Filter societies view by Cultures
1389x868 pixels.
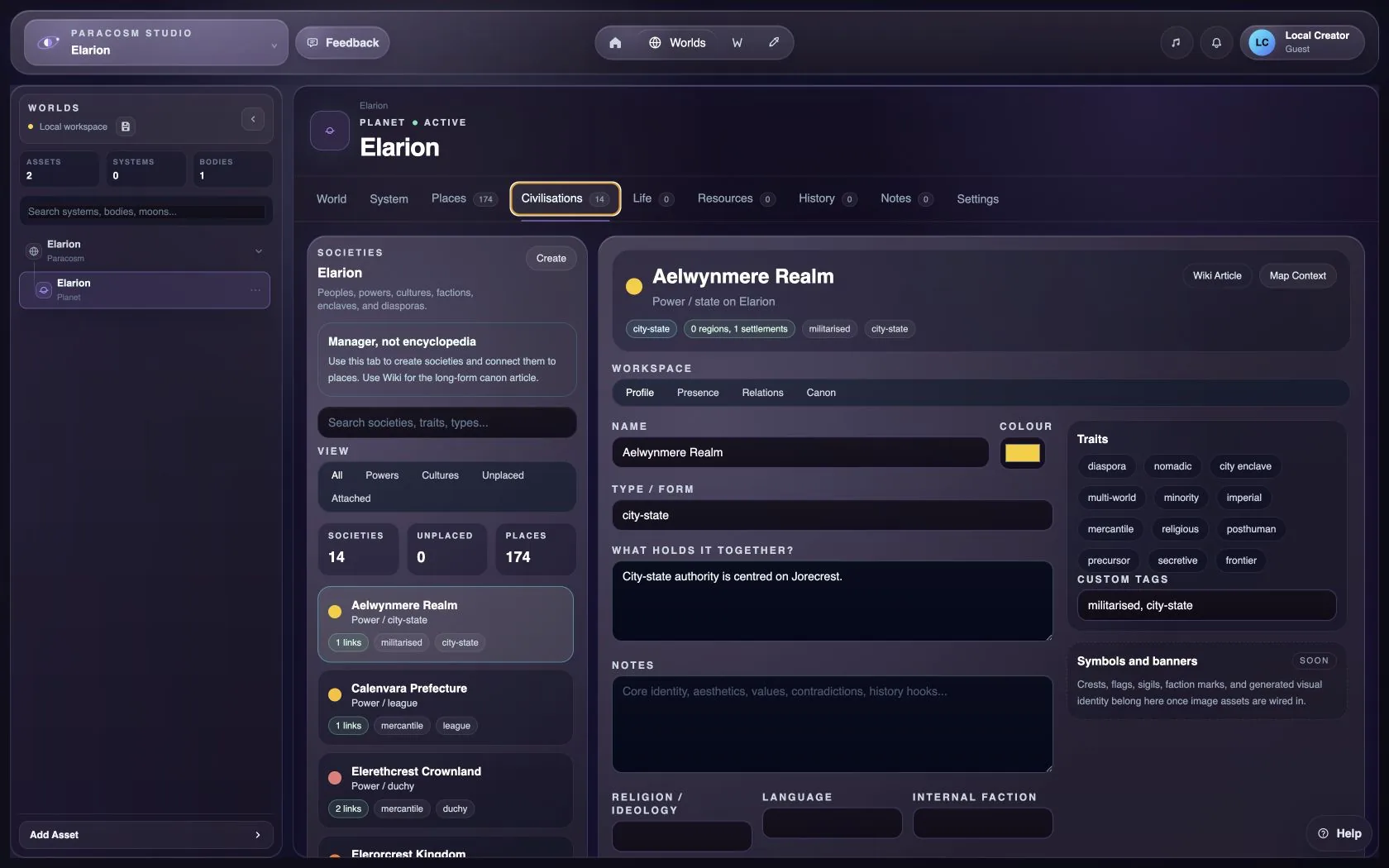pyautogui.click(x=440, y=475)
